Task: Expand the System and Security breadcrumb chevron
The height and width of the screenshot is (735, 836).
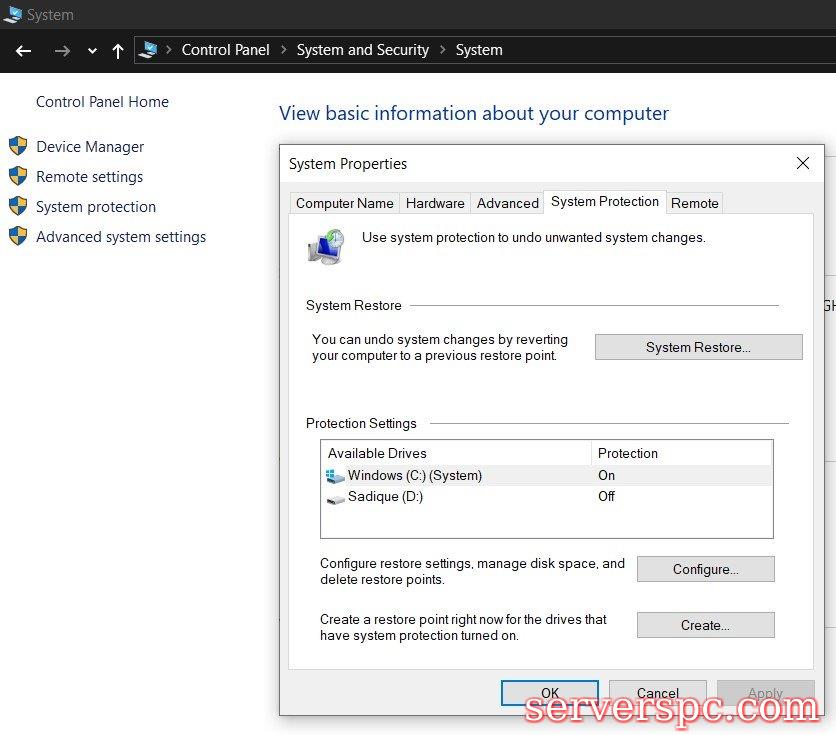Action: 442,50
